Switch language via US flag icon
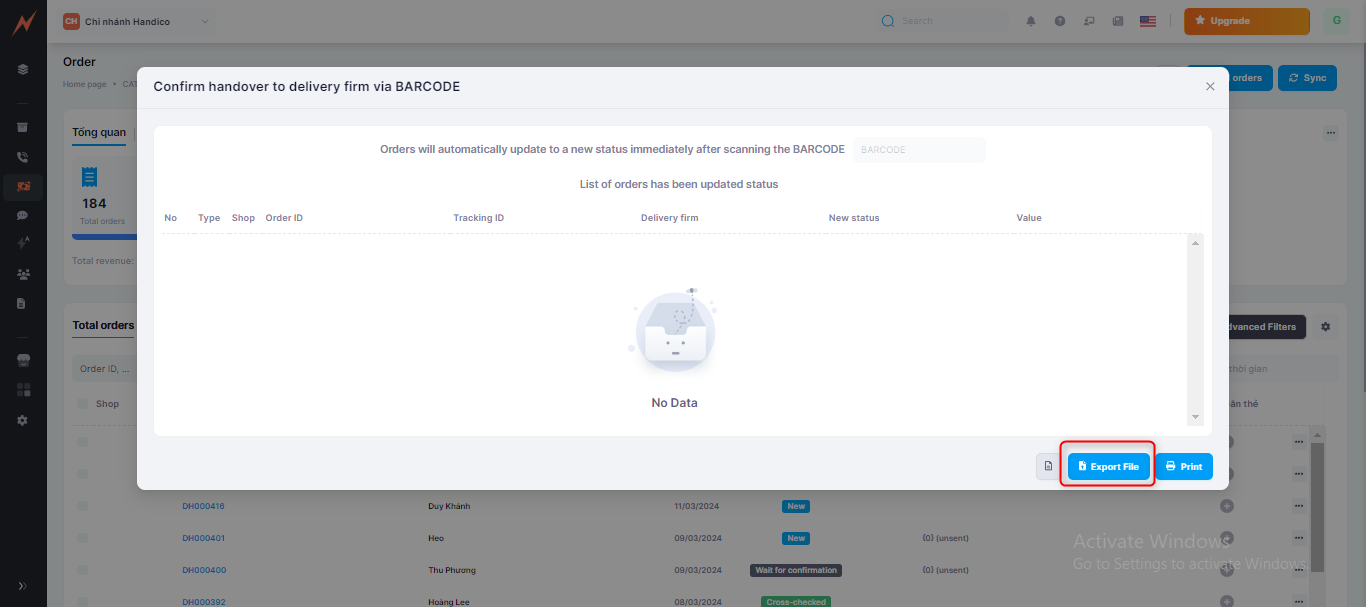Screen dimensions: 1366x607 (x=1147, y=21)
